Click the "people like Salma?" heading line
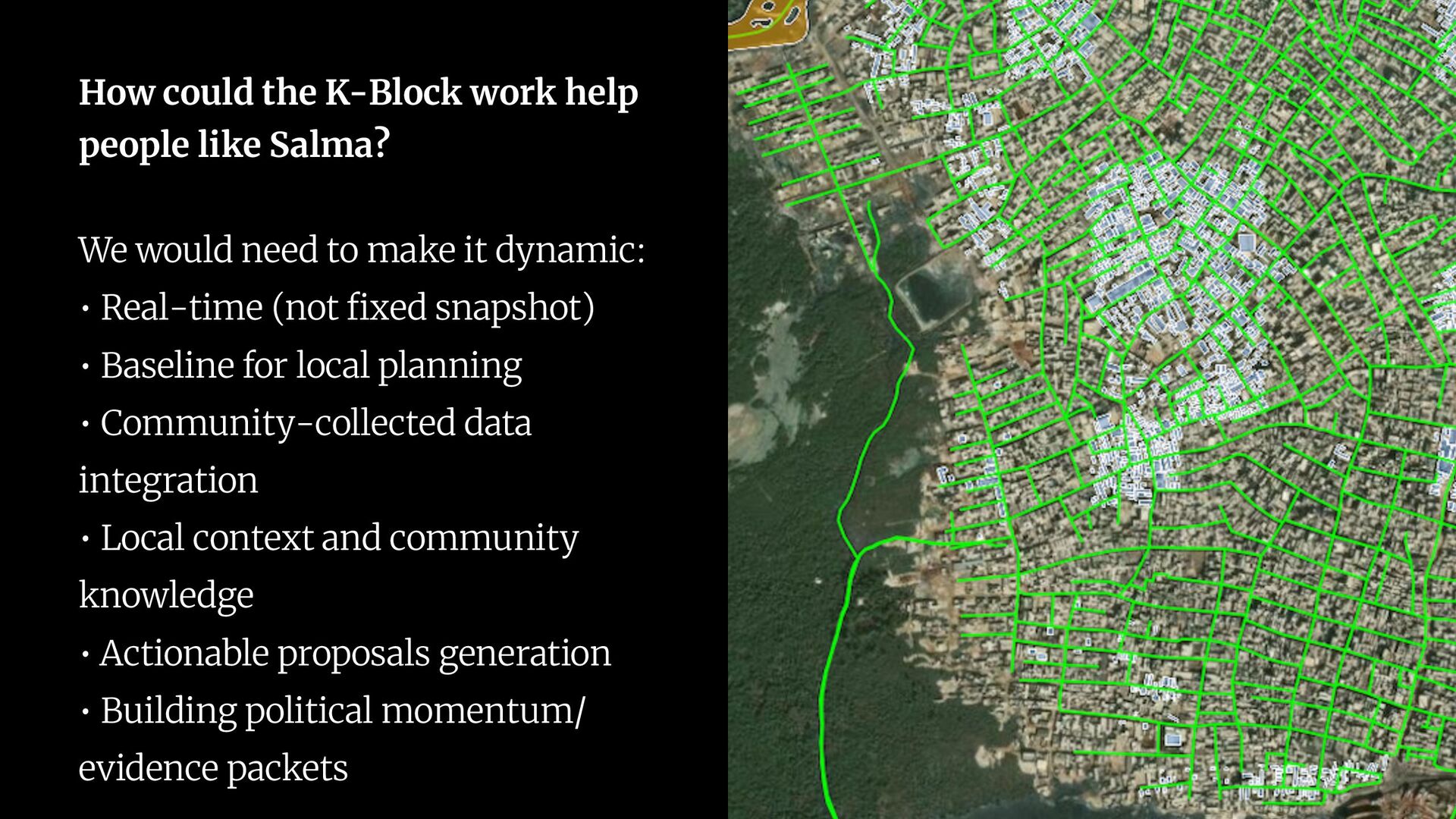 pos(234,145)
